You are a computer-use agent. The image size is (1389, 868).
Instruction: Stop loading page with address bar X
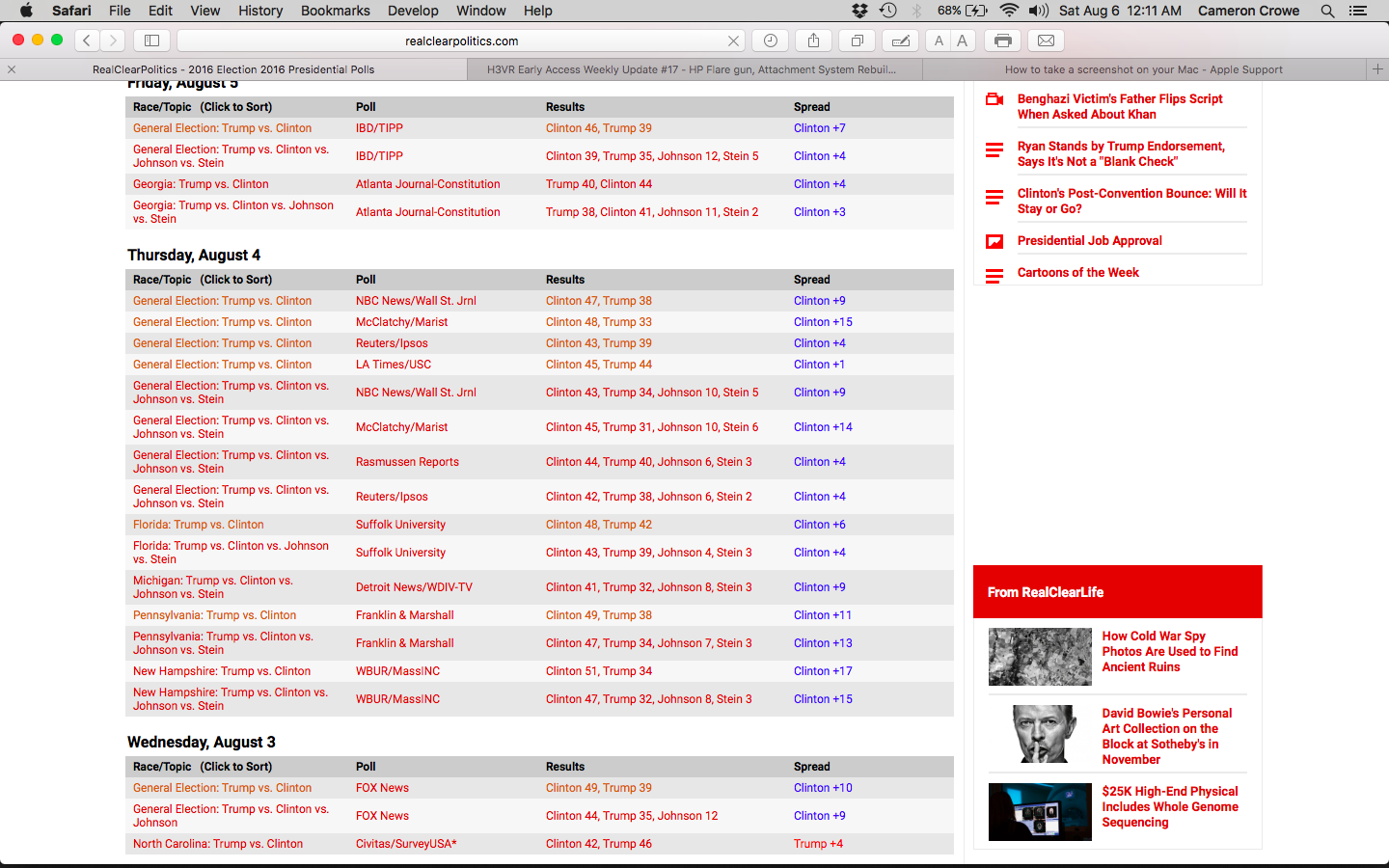(x=733, y=41)
